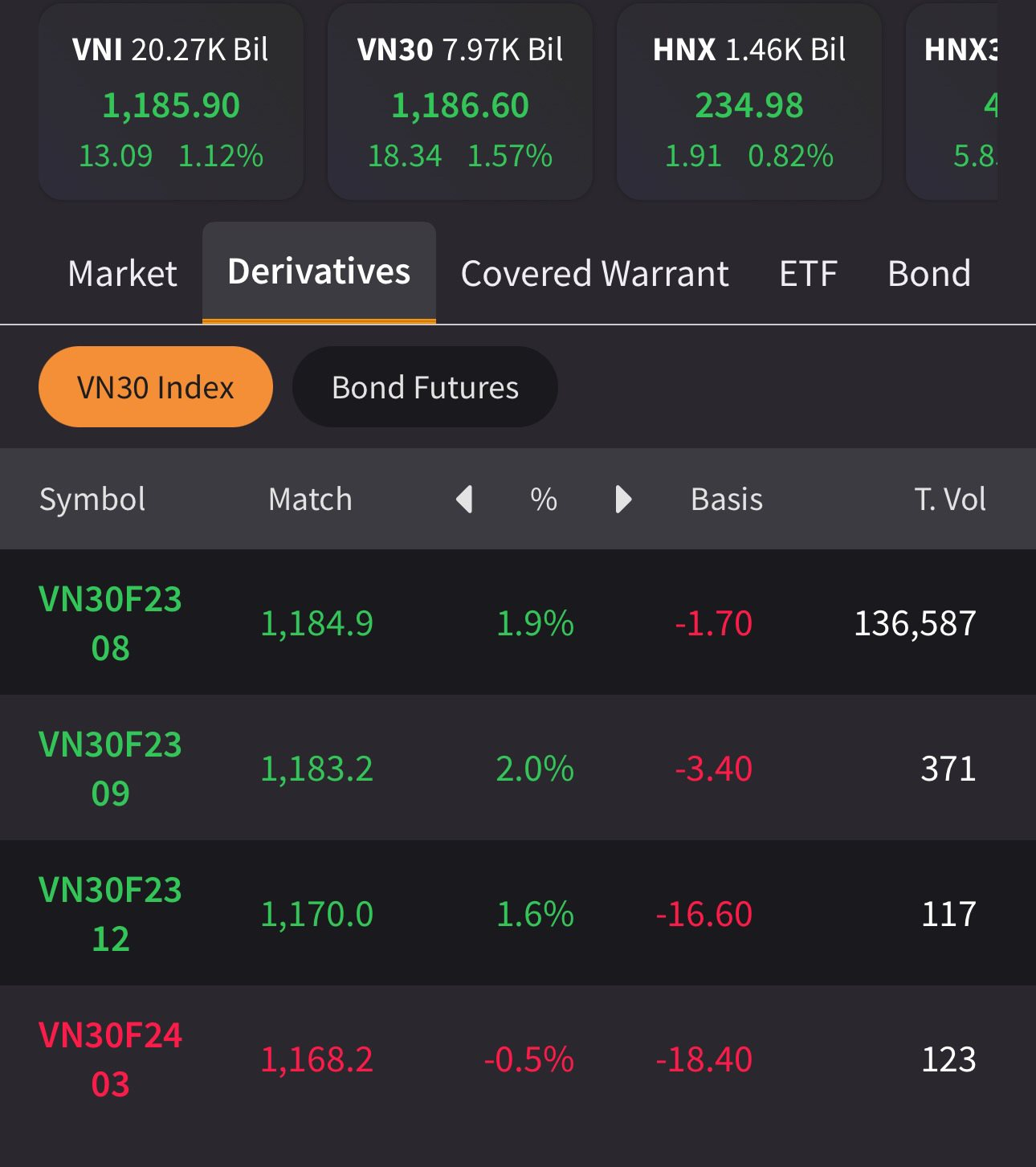1036x1167 pixels.
Task: Open the VN30F2312 contract
Action: 111,914
